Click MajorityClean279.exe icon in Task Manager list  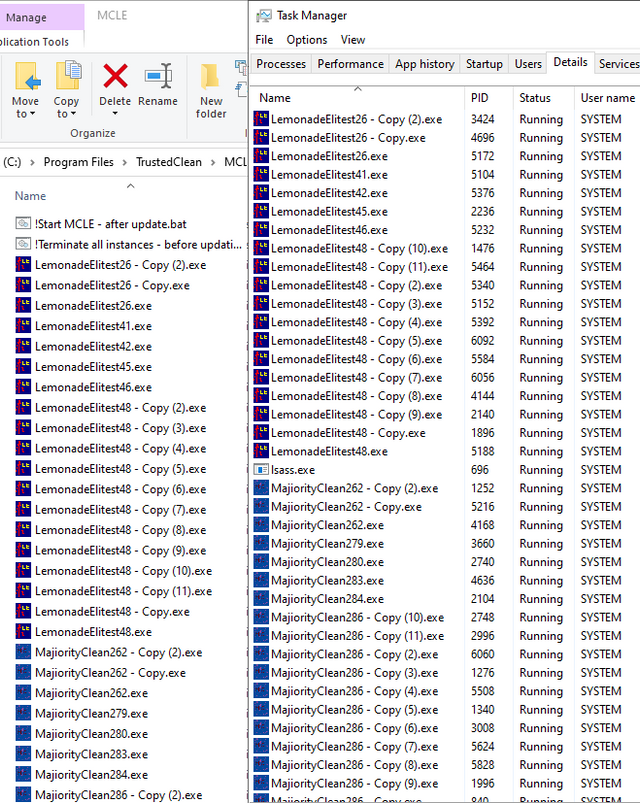pos(261,544)
